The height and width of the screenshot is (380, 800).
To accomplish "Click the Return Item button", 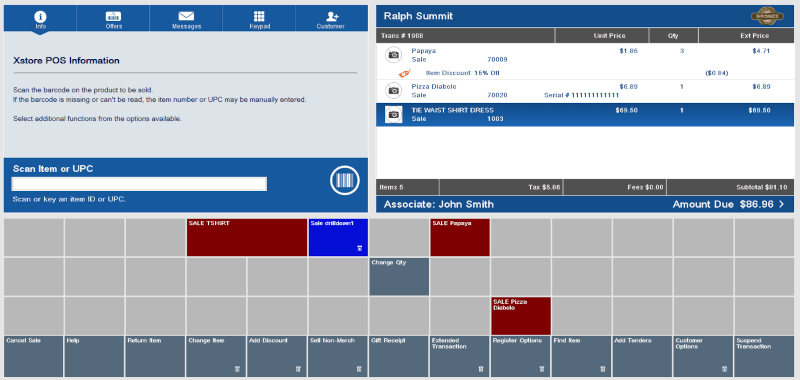I will 155,357.
